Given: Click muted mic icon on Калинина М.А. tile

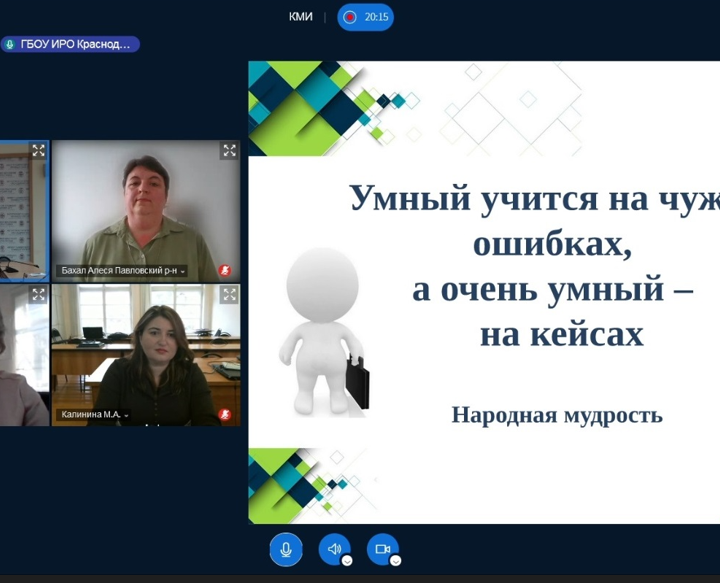Looking at the screenshot, I should 225,414.
